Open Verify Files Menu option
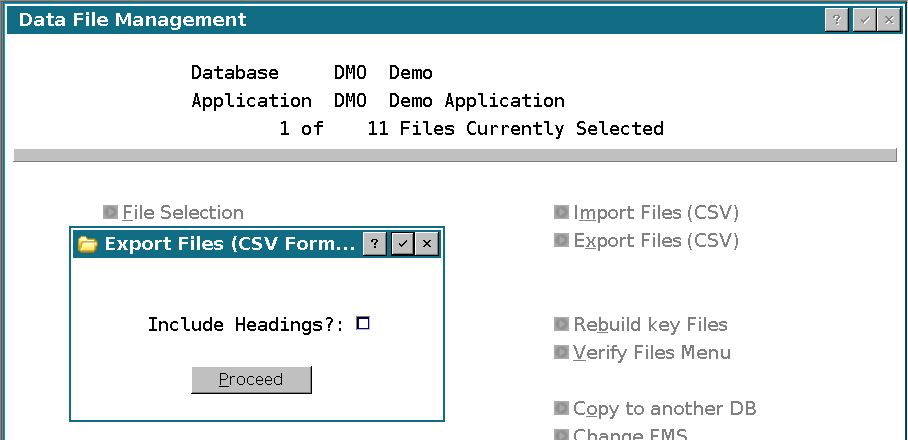The width and height of the screenshot is (908, 440). coord(652,353)
